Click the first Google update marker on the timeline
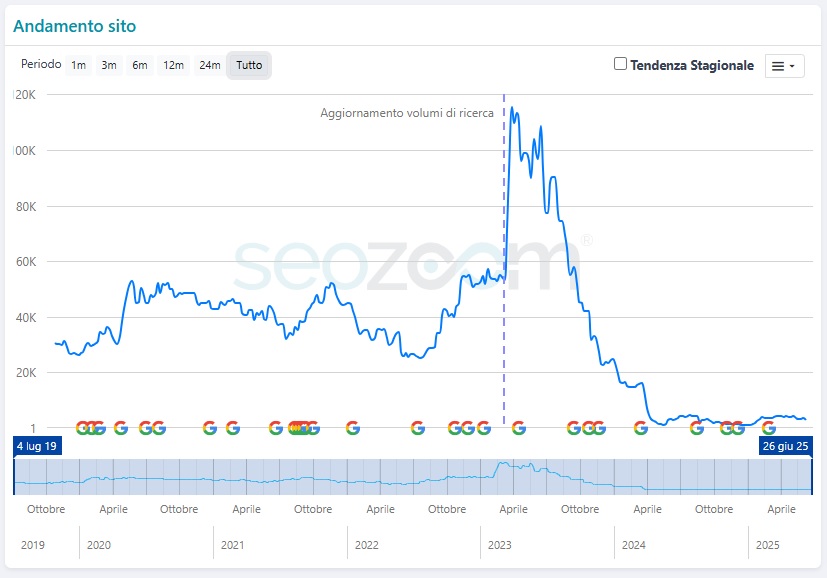This screenshot has height=578, width=827. pos(82,428)
